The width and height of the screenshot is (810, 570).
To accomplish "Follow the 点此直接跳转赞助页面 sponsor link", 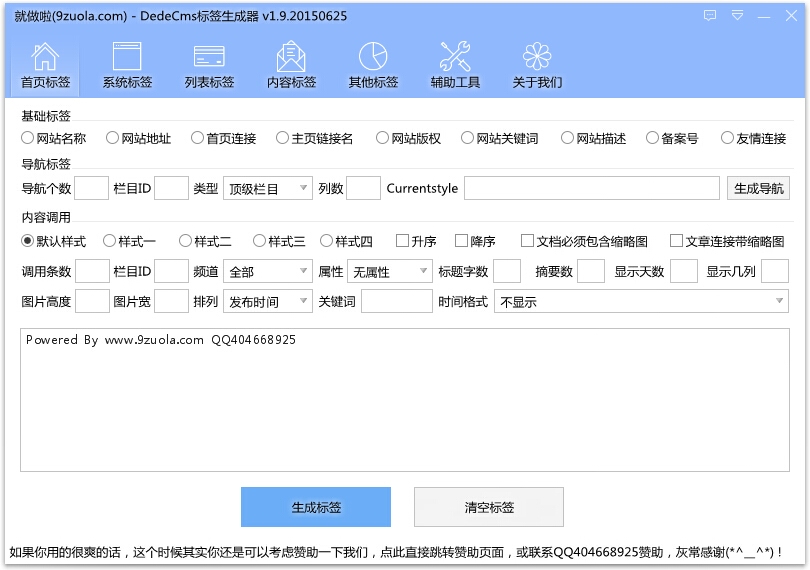I will click(442, 552).
